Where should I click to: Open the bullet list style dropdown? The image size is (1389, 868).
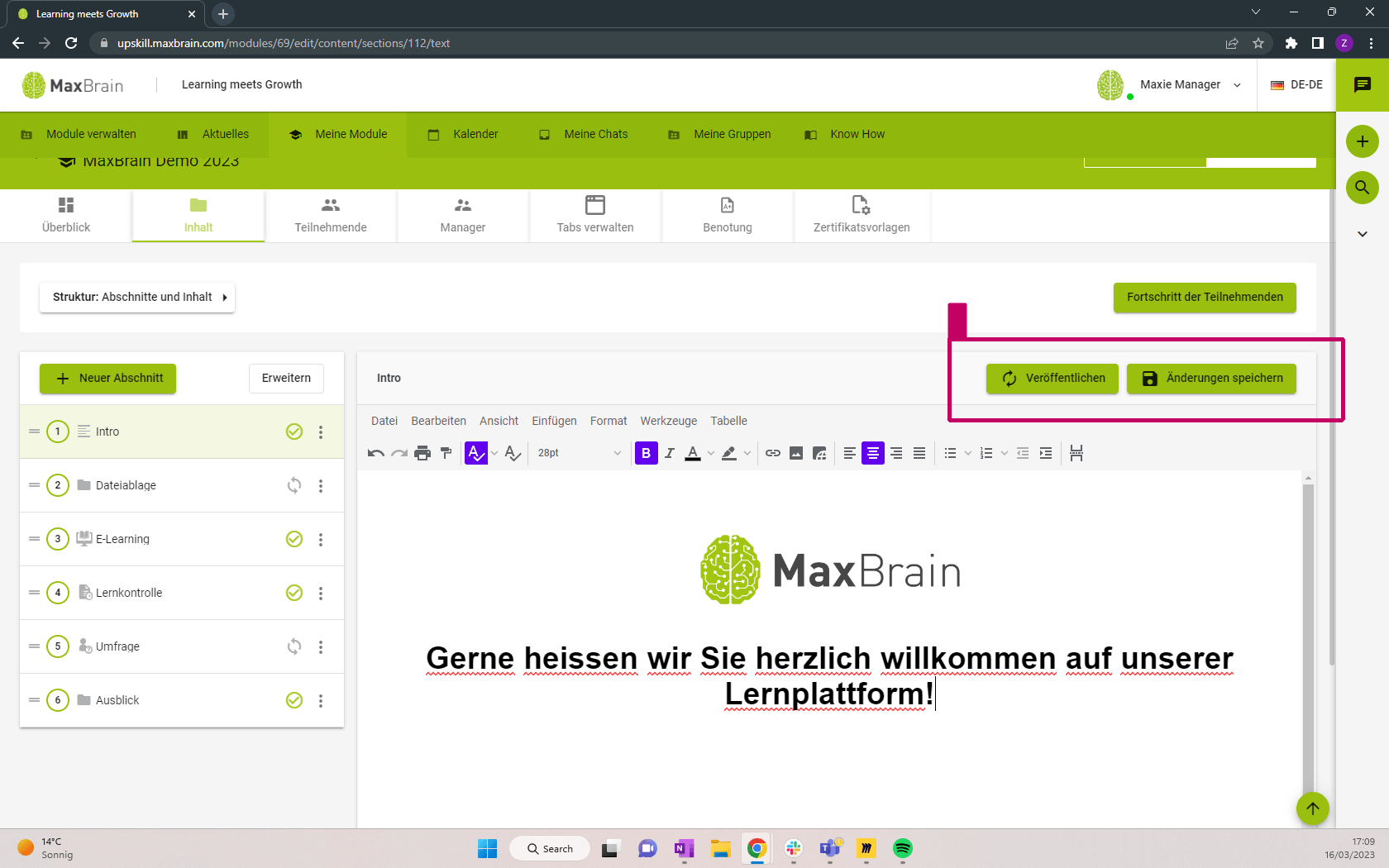[968, 453]
